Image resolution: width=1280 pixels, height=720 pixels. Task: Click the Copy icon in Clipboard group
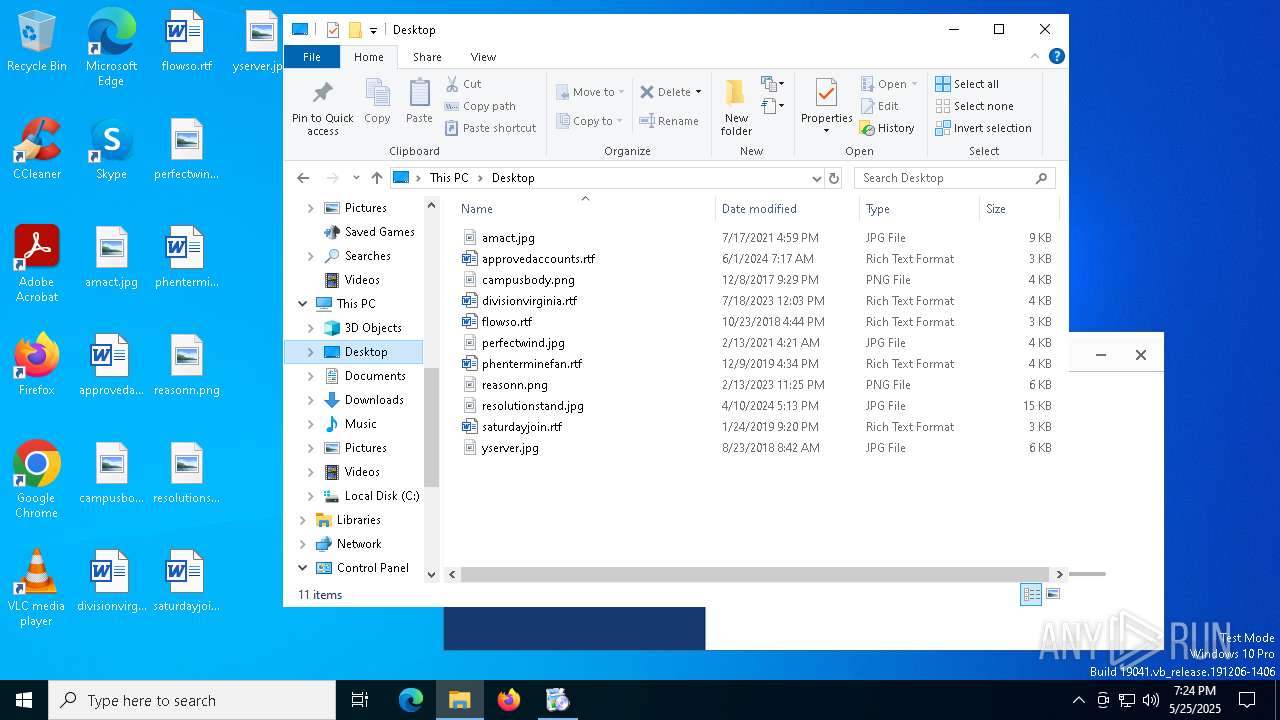[x=377, y=93]
